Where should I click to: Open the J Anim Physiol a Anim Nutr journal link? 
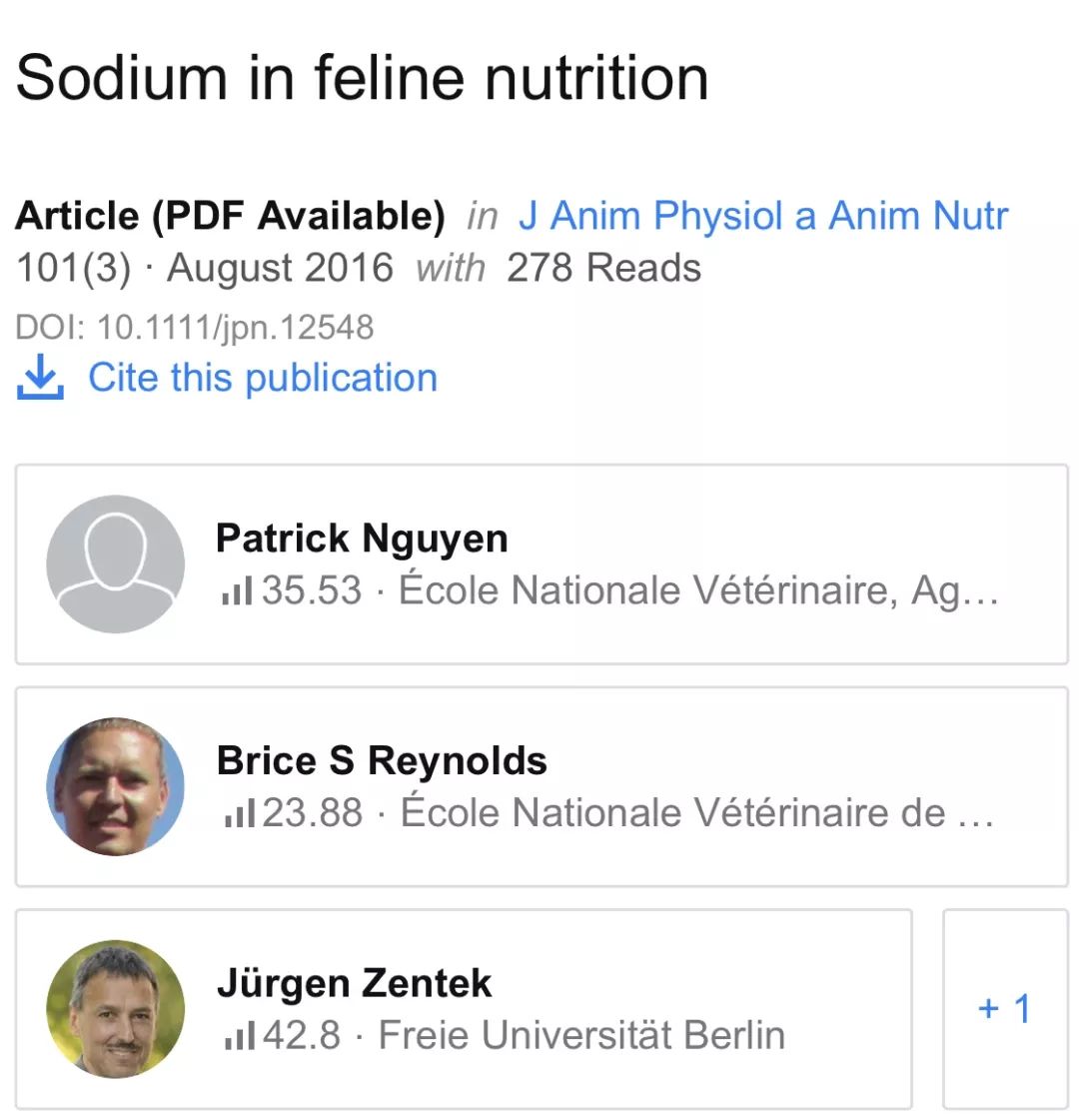763,216
